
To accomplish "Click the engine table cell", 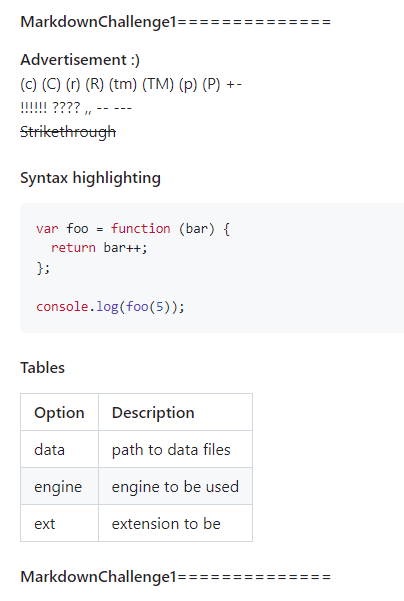I will [59, 486].
